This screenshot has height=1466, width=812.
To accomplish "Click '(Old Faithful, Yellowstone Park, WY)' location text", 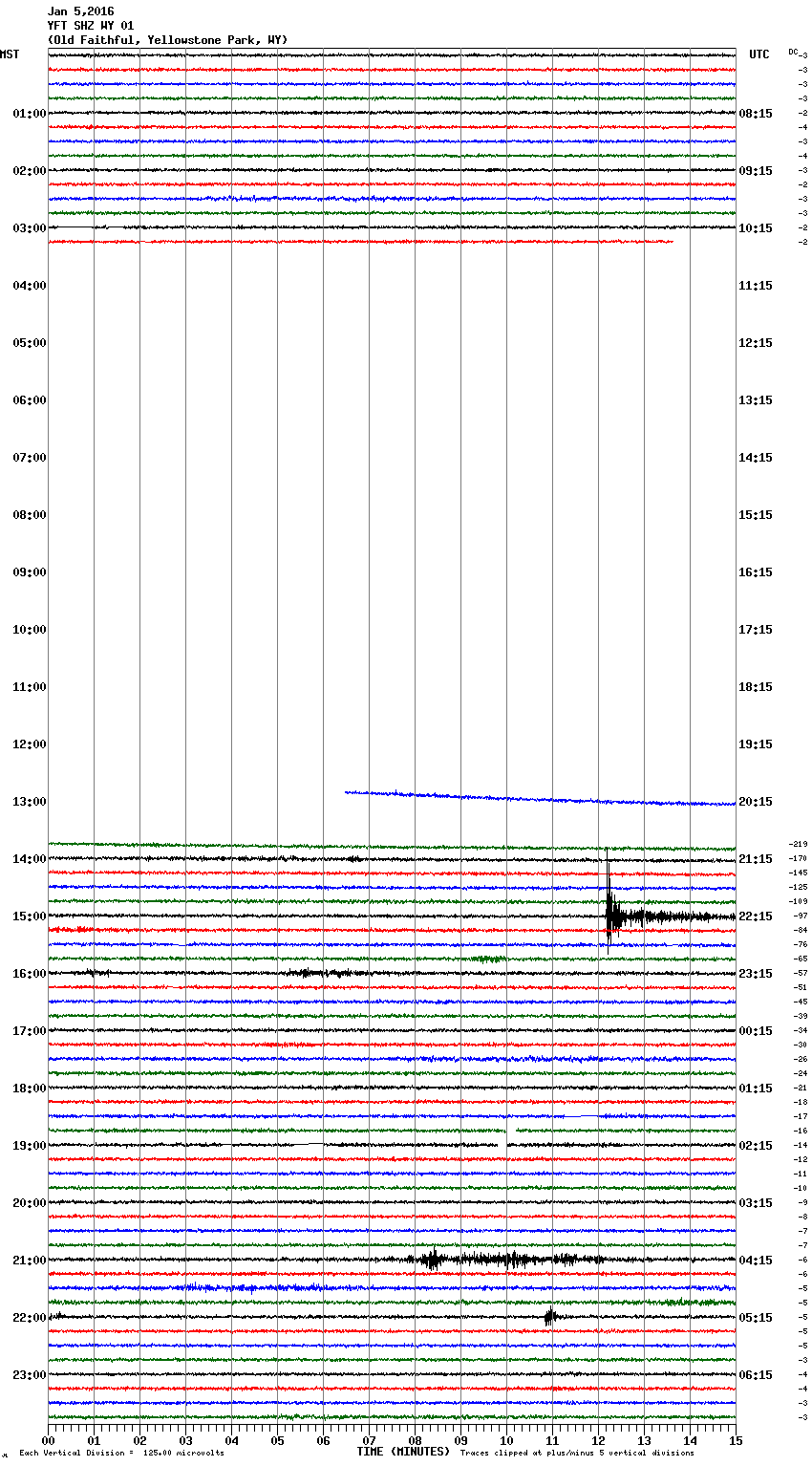I will (167, 40).
